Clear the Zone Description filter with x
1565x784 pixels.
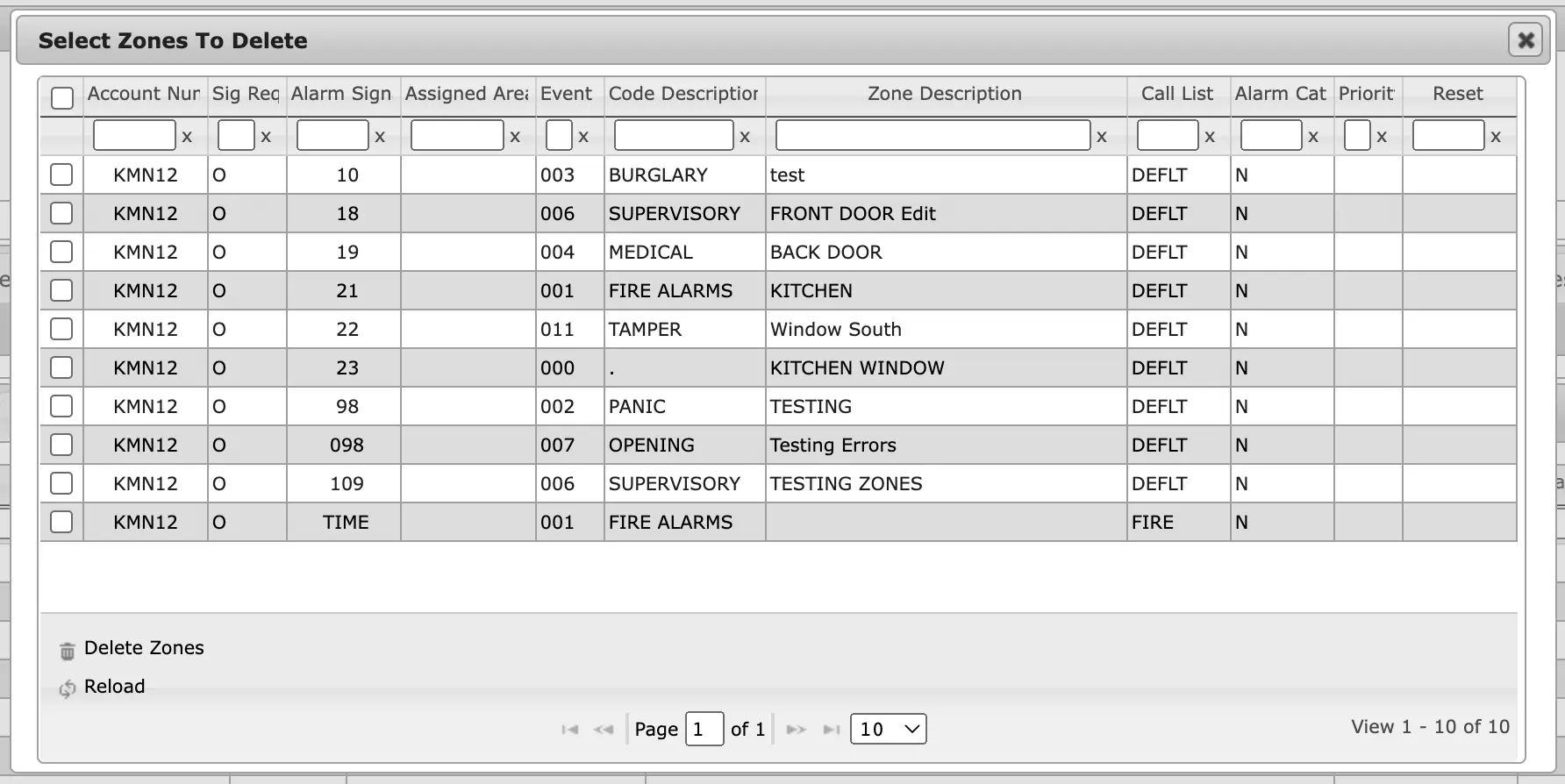coord(1102,137)
